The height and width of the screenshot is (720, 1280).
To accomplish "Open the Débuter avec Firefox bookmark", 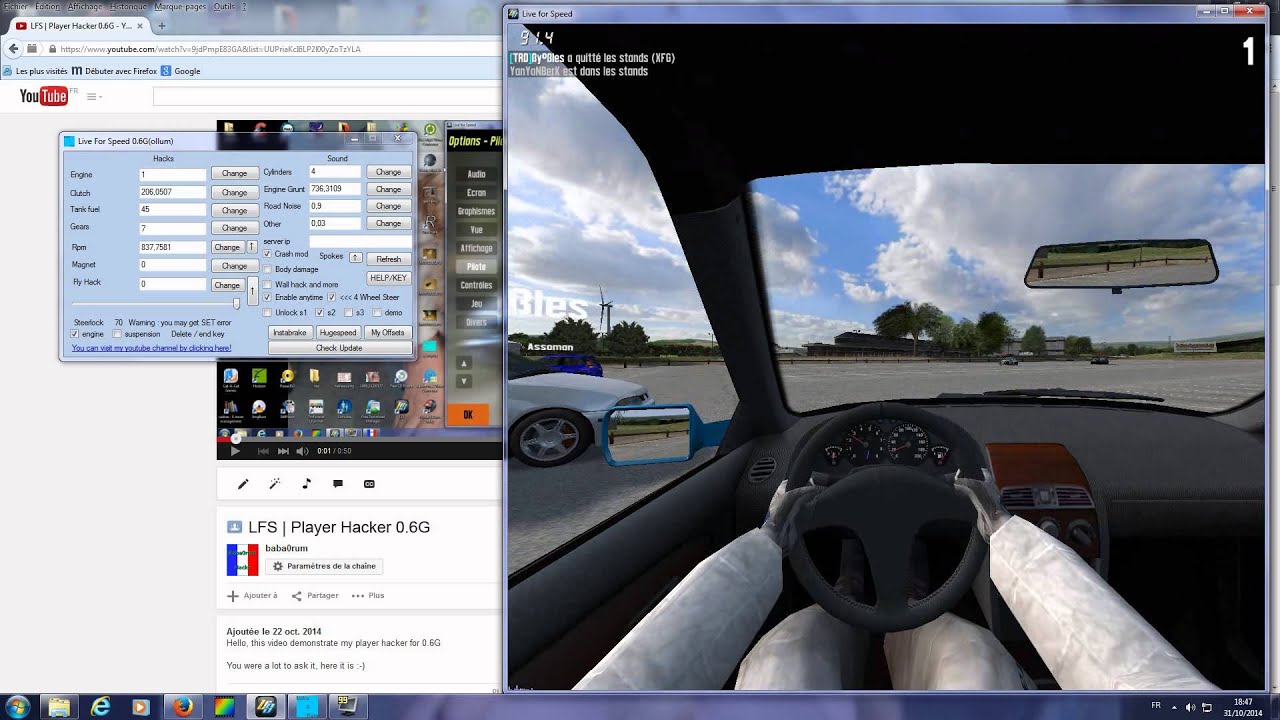I will point(115,71).
